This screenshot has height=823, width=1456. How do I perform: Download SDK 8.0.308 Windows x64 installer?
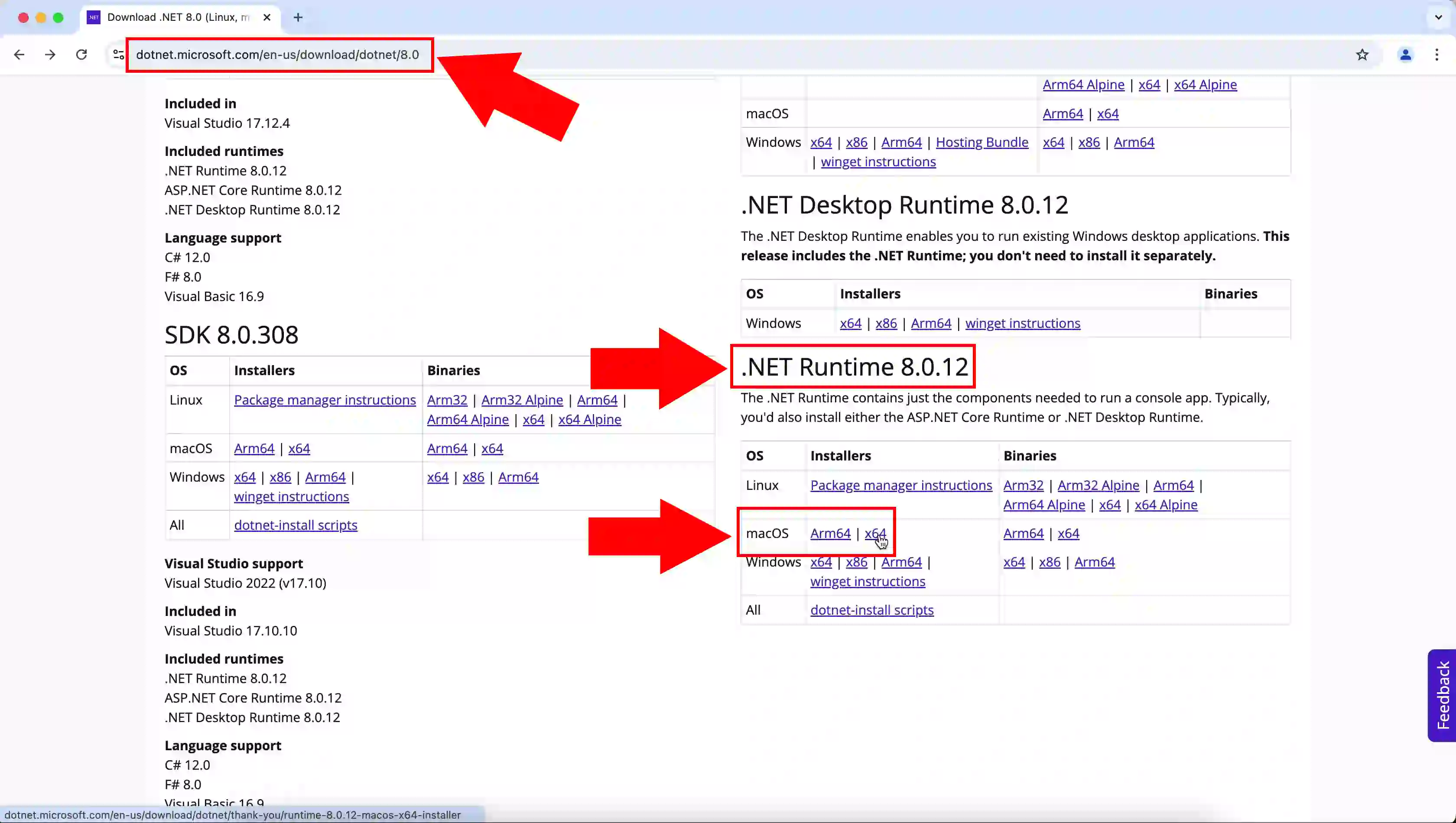[x=245, y=477]
